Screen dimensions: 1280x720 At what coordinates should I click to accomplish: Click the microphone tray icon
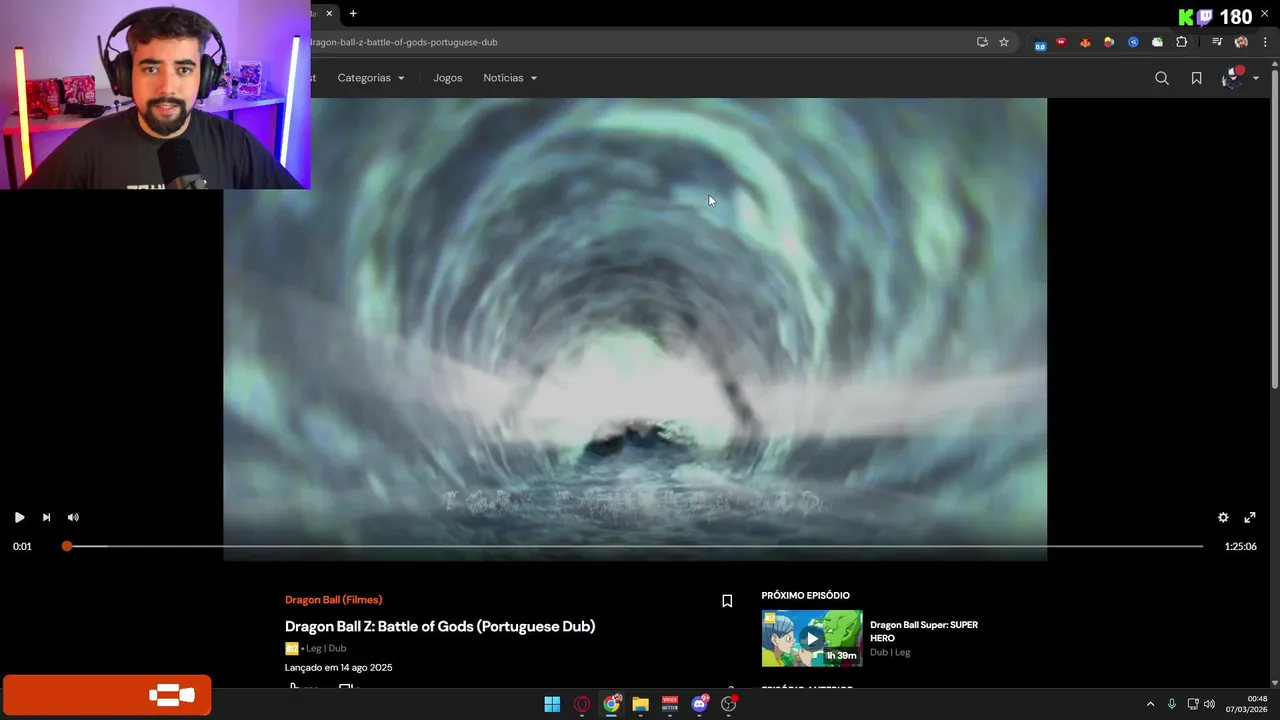click(1172, 704)
